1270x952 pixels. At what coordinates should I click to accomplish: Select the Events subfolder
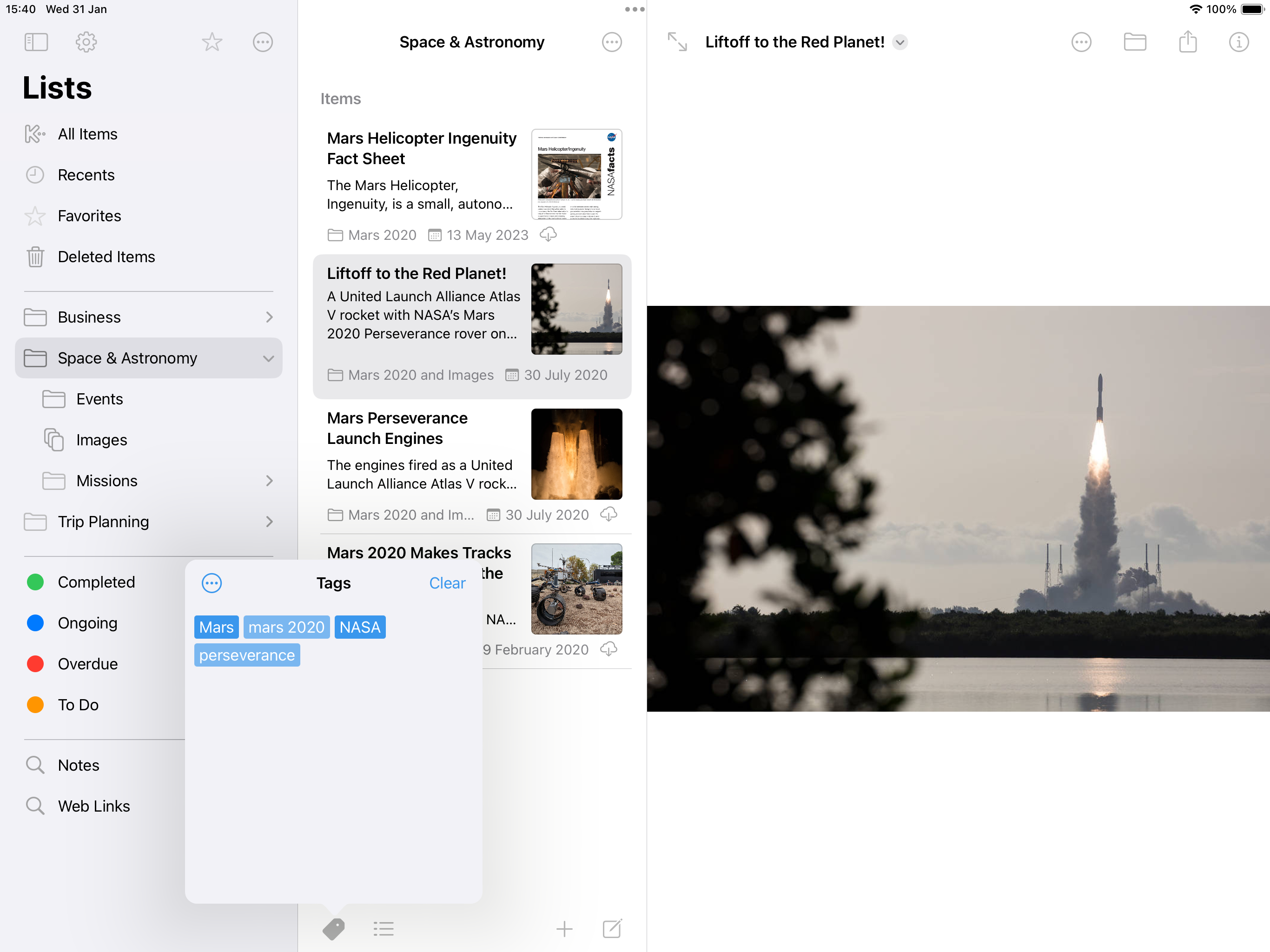click(x=148, y=399)
